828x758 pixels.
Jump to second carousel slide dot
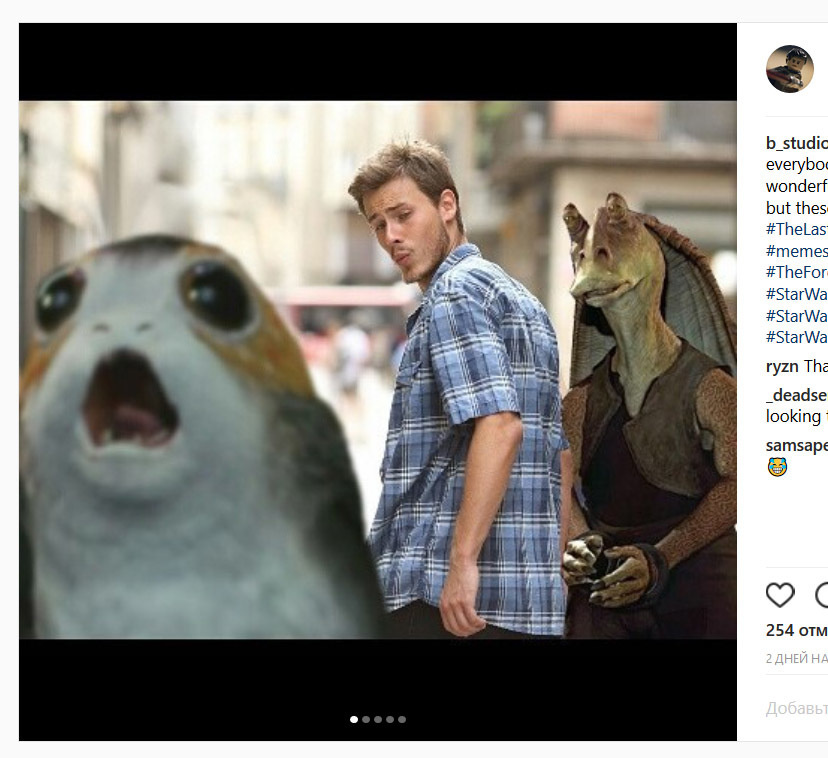coord(366,719)
